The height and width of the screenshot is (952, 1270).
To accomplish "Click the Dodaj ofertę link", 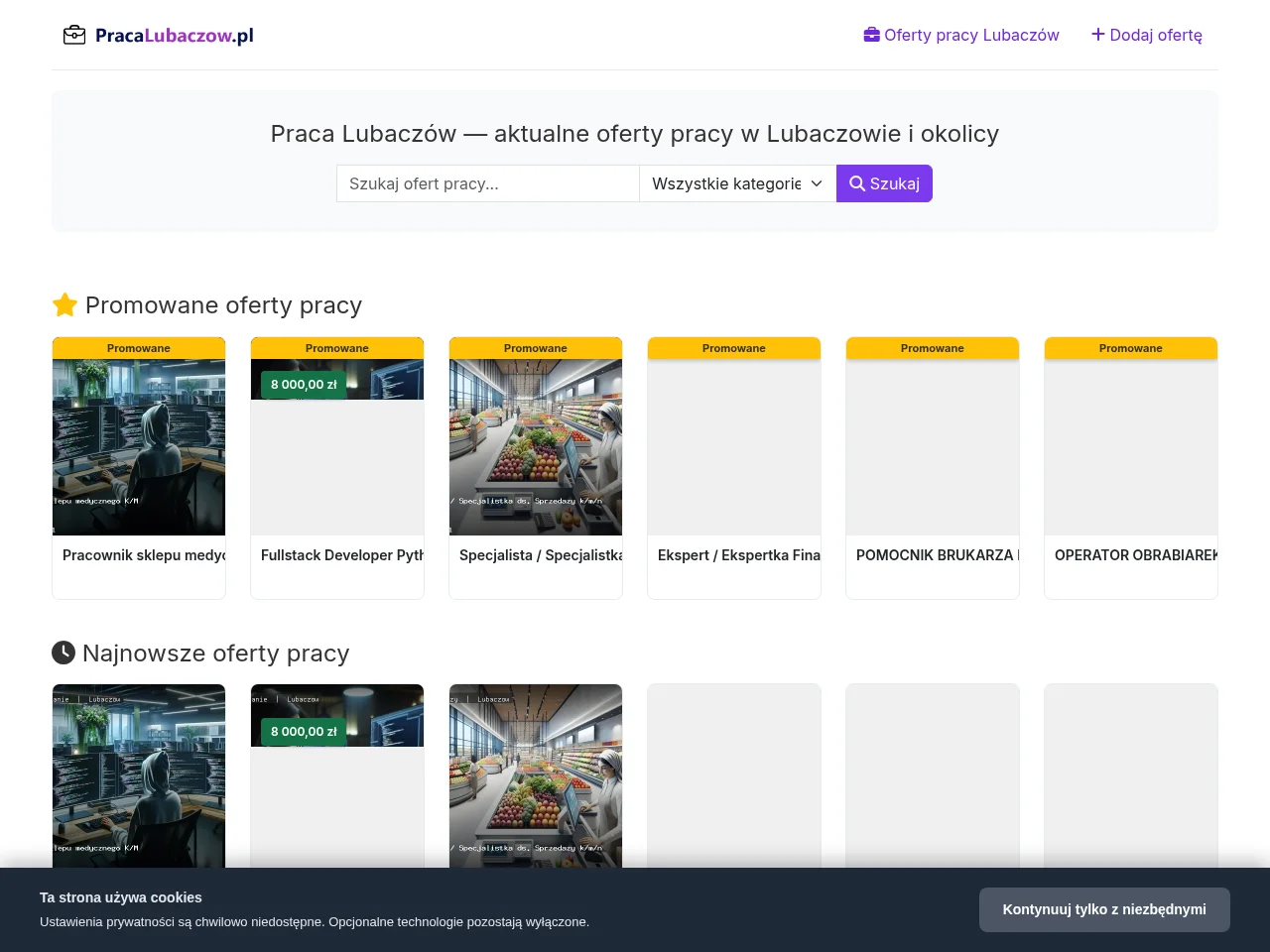I will pos(1147,35).
